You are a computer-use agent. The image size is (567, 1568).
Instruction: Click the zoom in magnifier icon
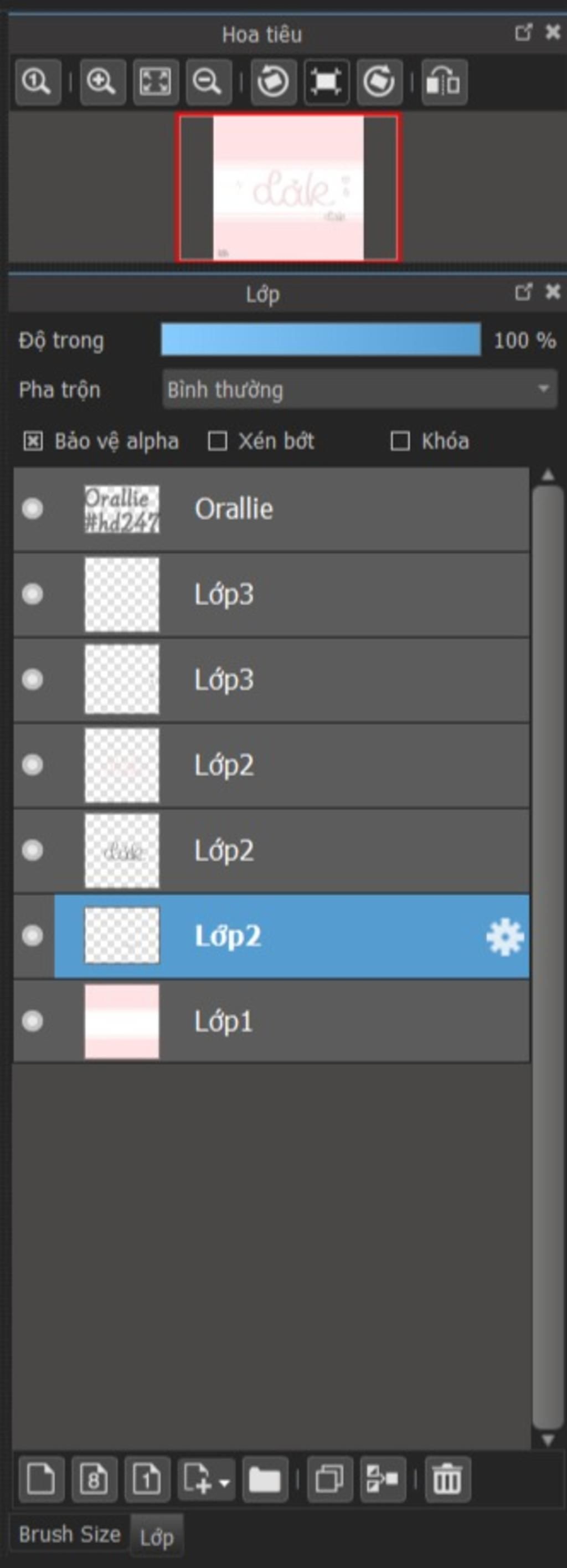(x=103, y=81)
